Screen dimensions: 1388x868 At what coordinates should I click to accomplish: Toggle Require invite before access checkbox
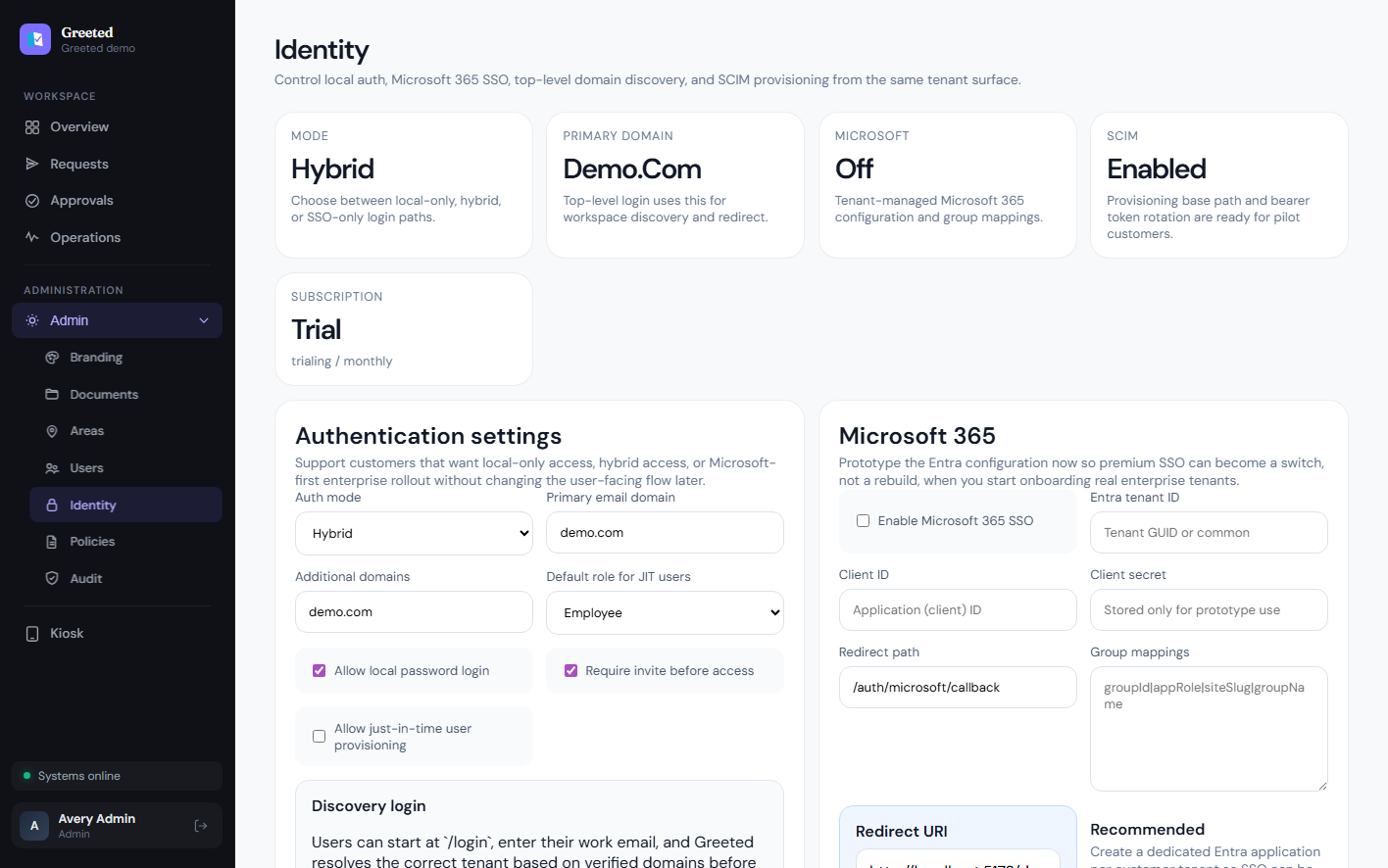[x=570, y=671]
